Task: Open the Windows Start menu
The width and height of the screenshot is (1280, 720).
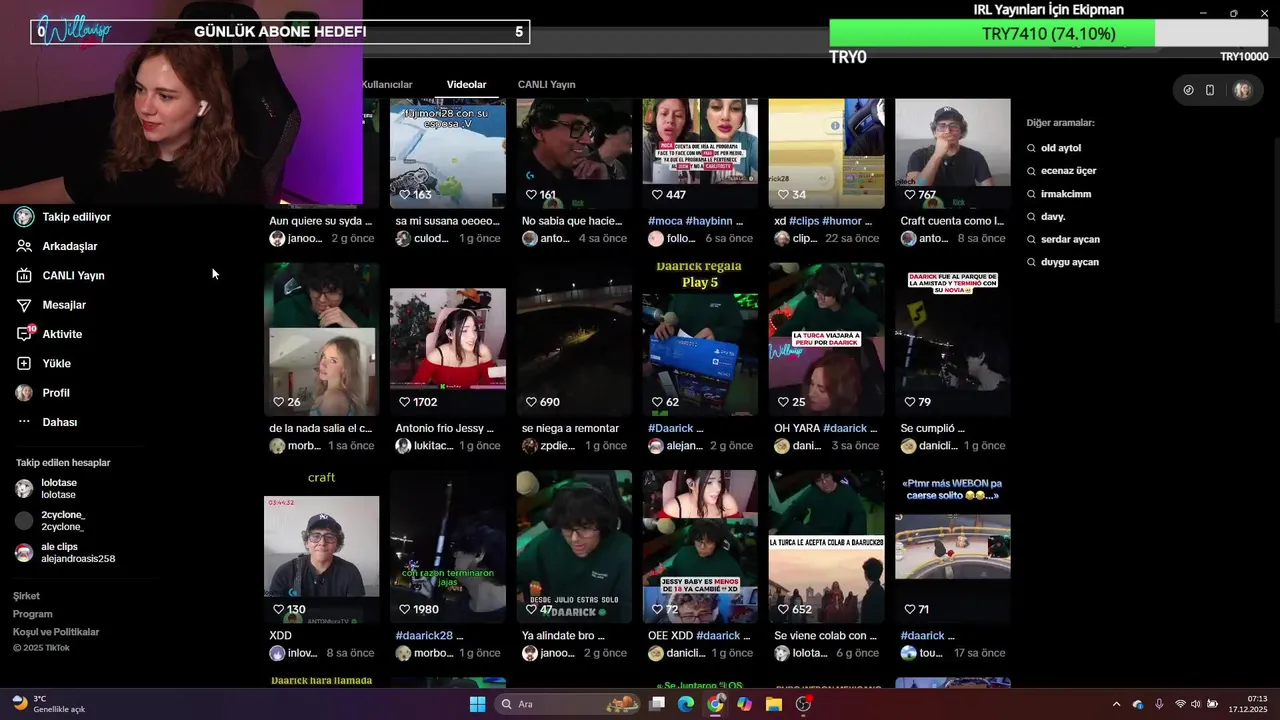Action: pos(478,704)
